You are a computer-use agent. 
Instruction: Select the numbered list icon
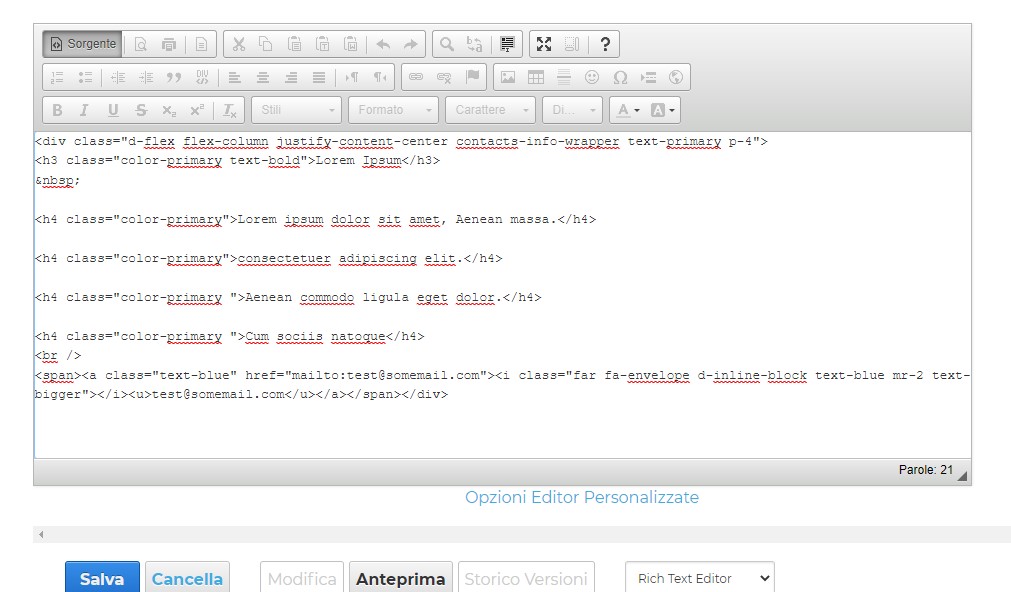(x=57, y=77)
